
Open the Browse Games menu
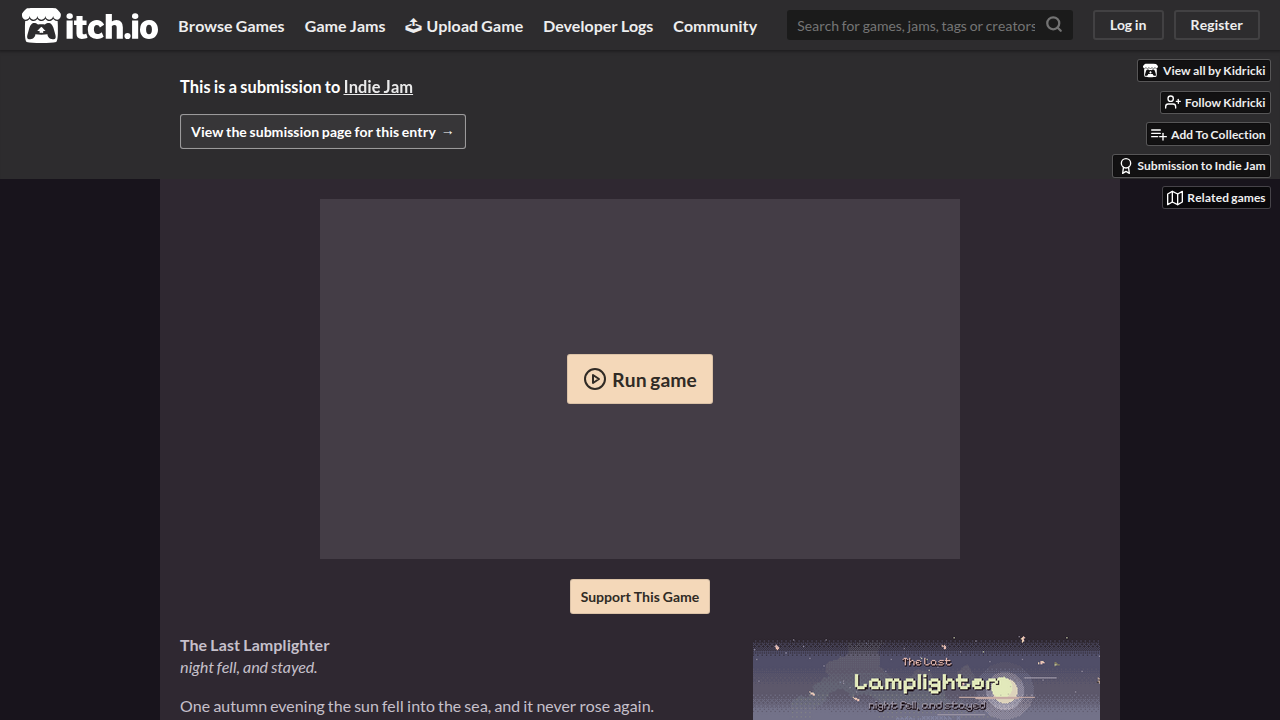click(231, 26)
